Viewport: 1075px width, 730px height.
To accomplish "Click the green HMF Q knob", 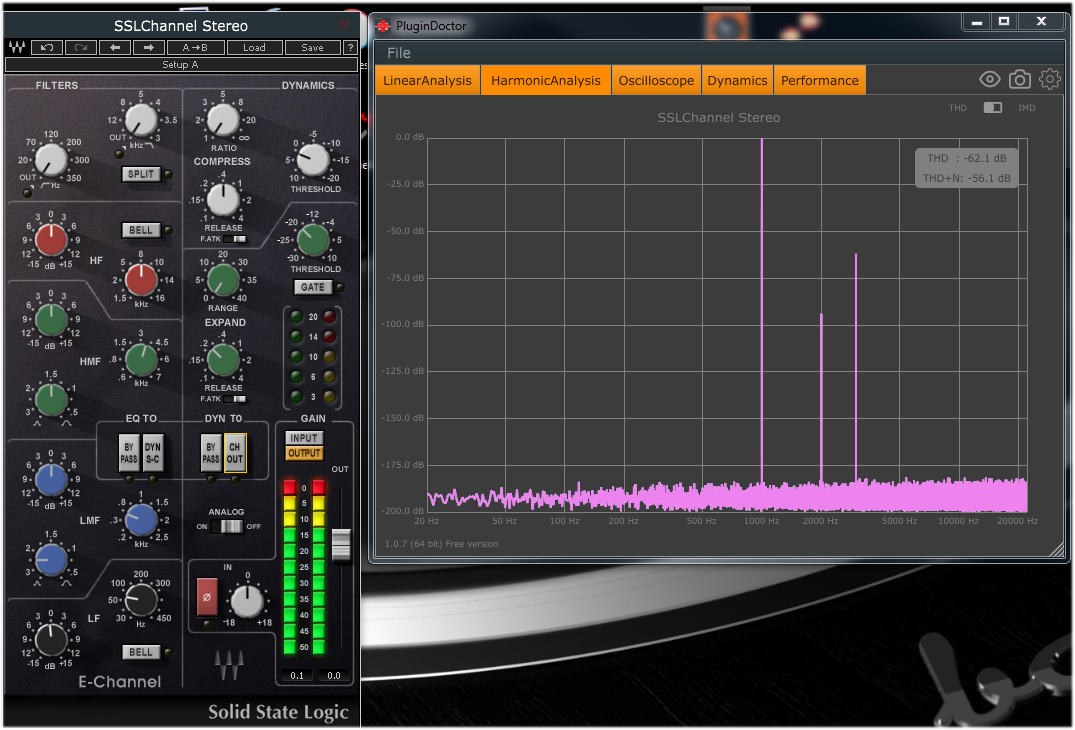I will click(x=51, y=400).
